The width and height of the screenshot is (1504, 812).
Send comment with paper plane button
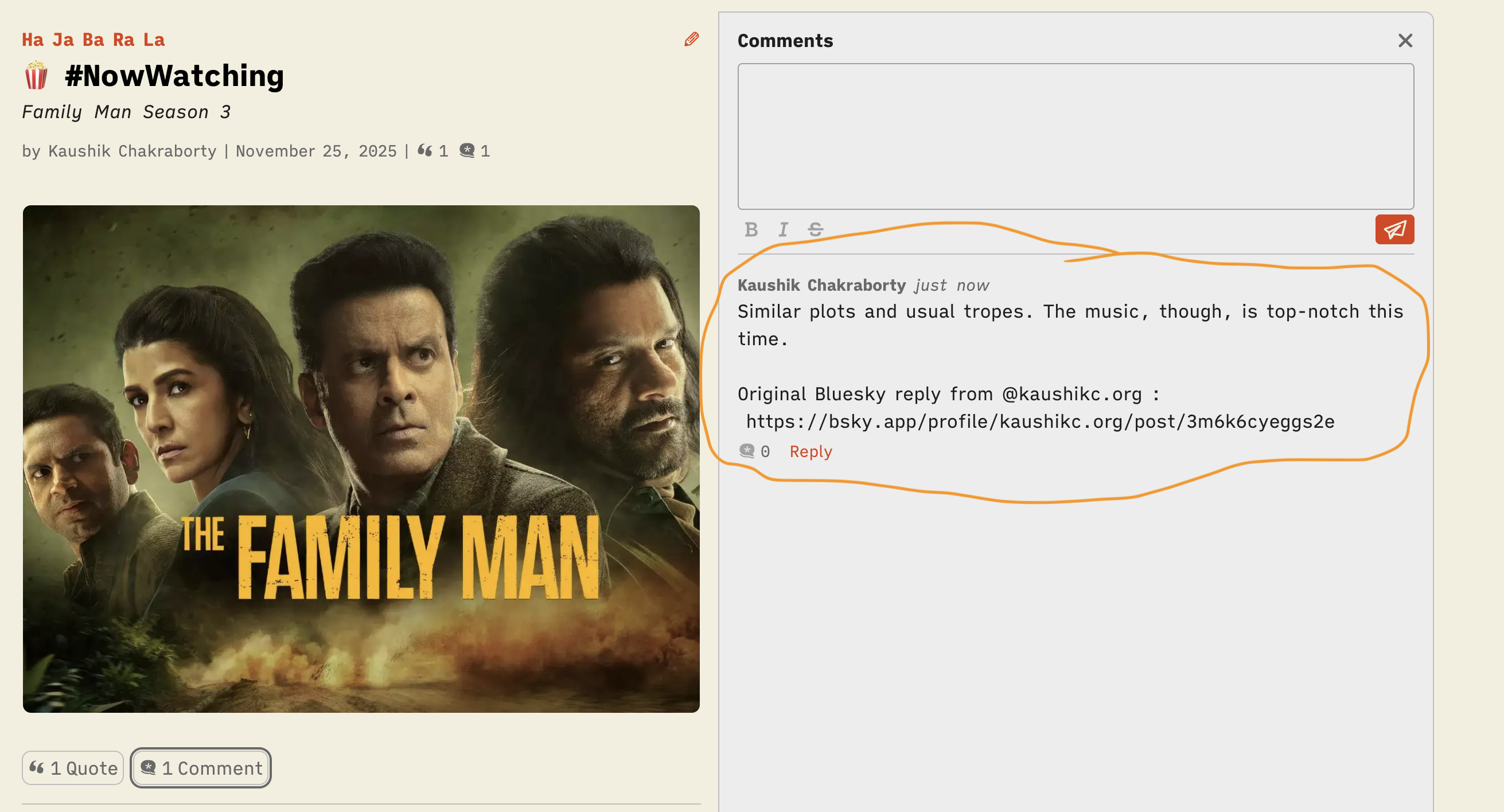[x=1394, y=229]
